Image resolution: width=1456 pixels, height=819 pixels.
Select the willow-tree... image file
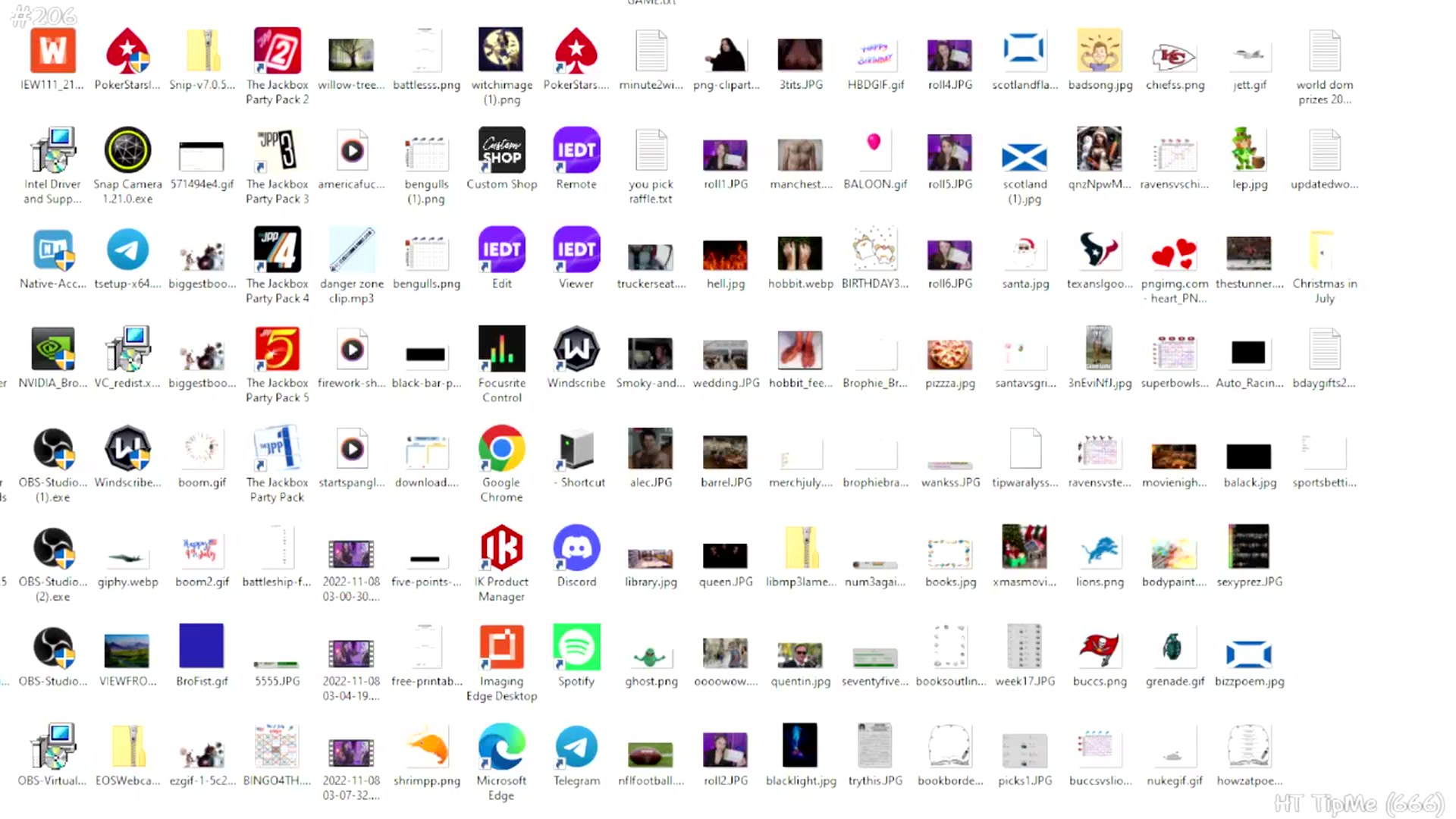click(x=352, y=55)
